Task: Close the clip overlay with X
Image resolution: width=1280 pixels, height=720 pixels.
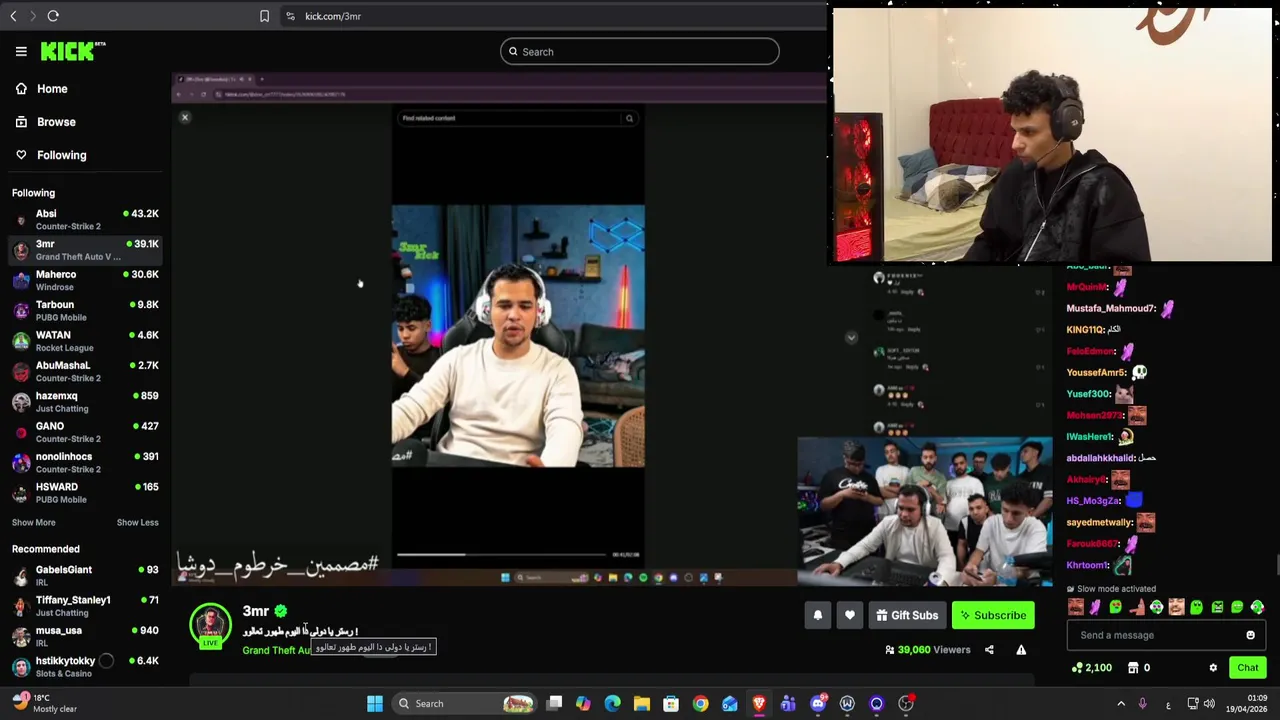Action: 185,118
